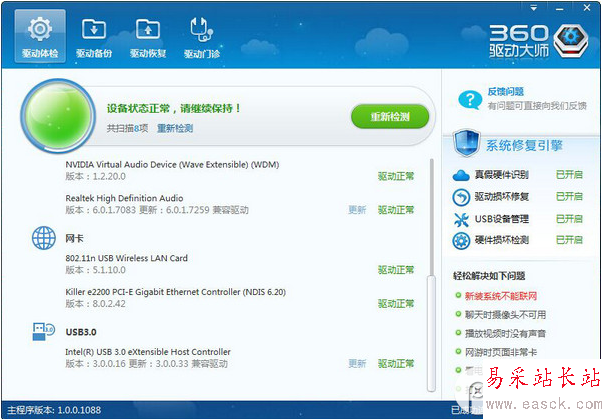The width and height of the screenshot is (603, 419).
Task: Click the green 重新检测 button
Action: [x=390, y=116]
